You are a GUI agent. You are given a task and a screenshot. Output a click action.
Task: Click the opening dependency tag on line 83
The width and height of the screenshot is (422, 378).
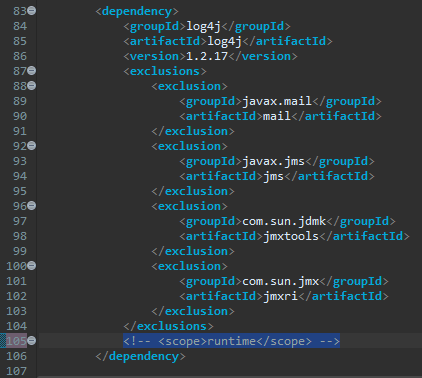click(137, 11)
